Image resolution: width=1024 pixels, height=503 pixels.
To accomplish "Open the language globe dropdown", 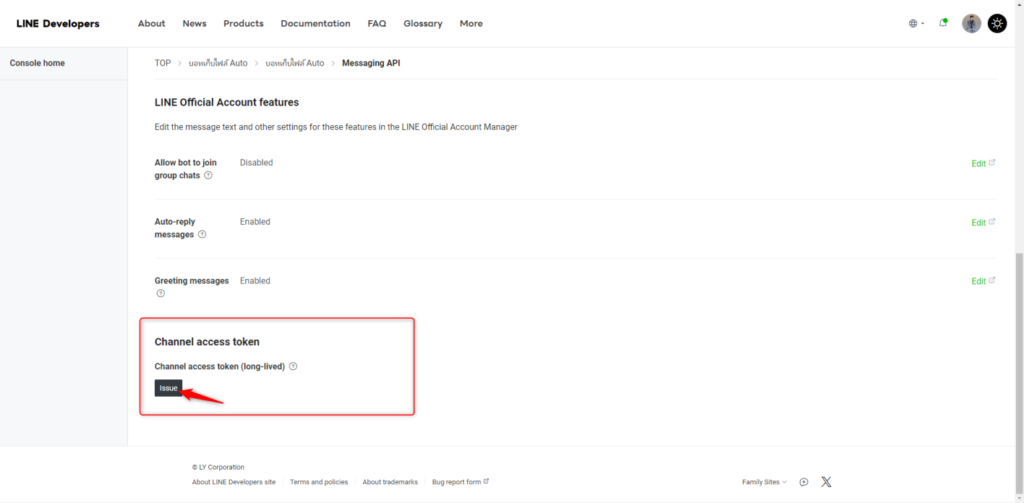I will (916, 23).
